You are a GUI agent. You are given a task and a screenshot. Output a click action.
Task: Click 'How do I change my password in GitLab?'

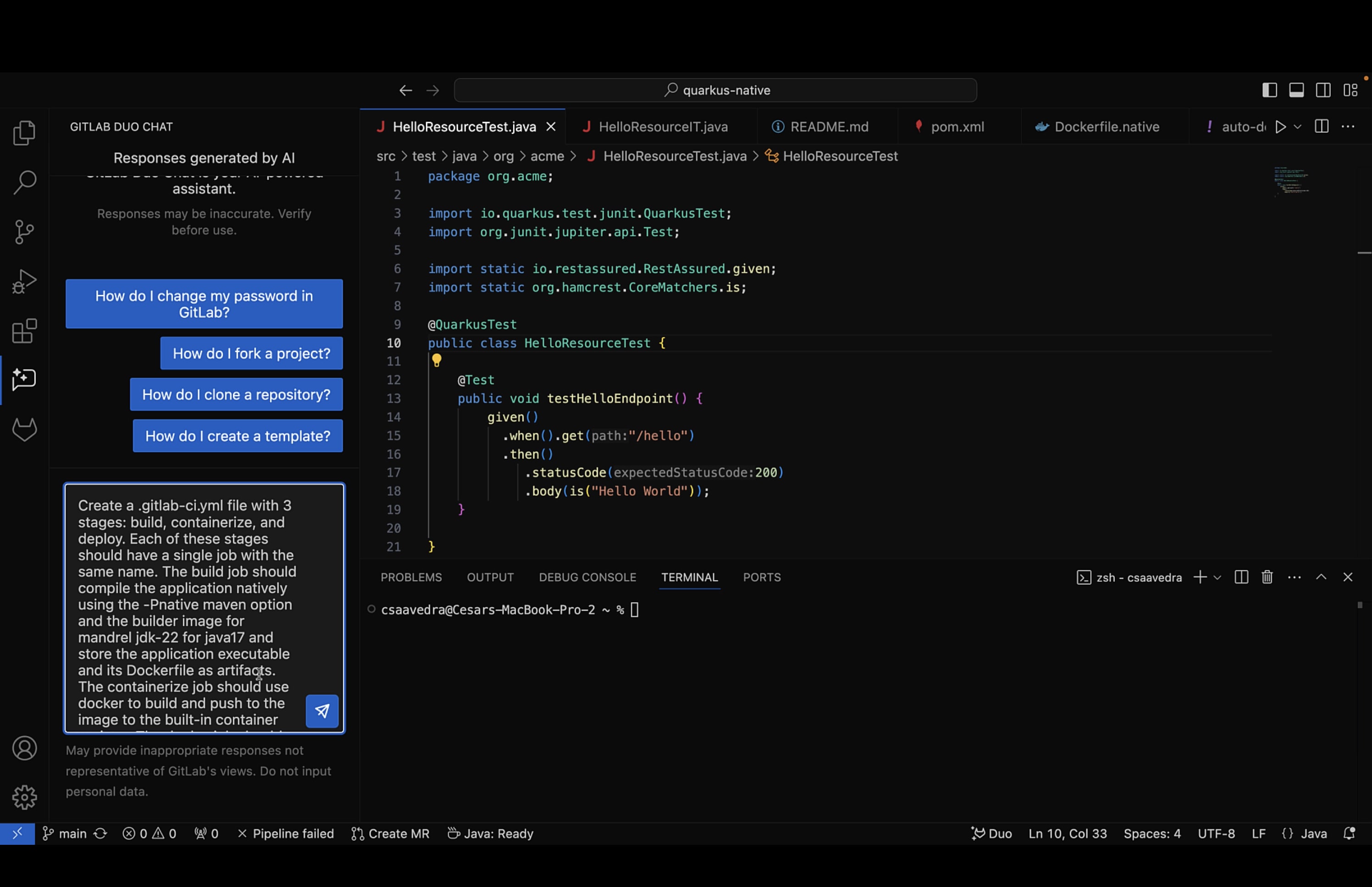pos(204,304)
